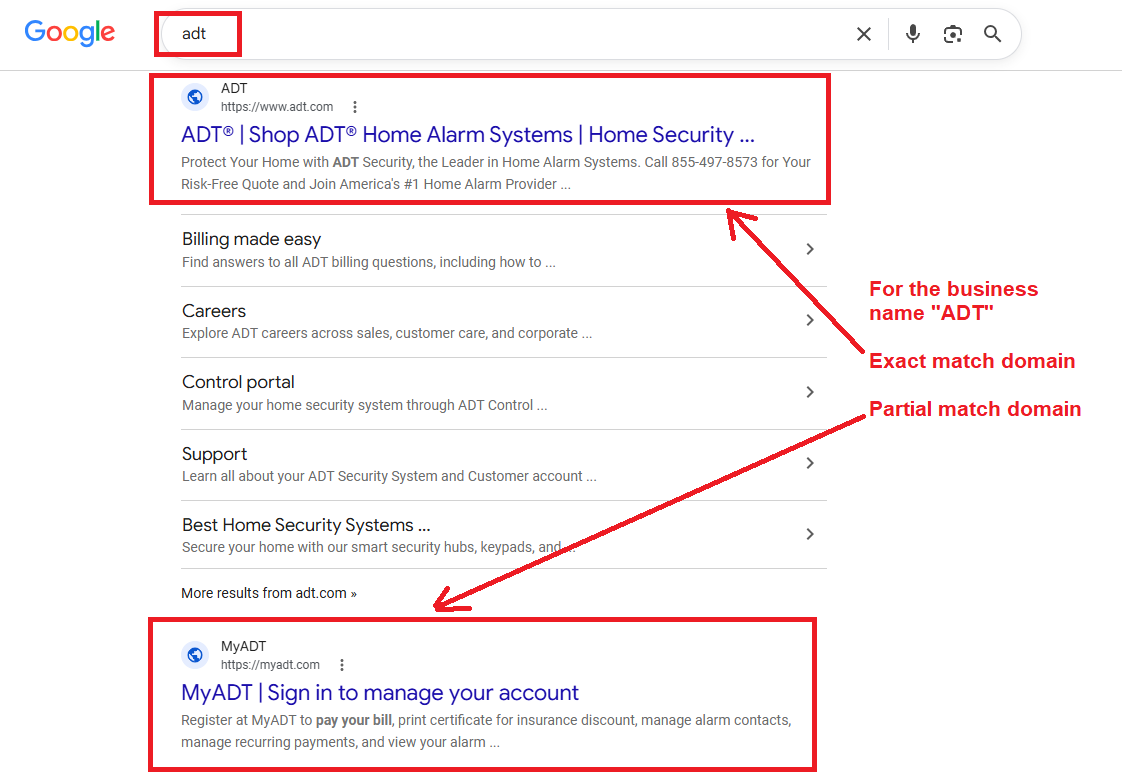Screen dimensions: 1122x781
Task: Start voice search with the microphone icon
Action: click(x=912, y=34)
